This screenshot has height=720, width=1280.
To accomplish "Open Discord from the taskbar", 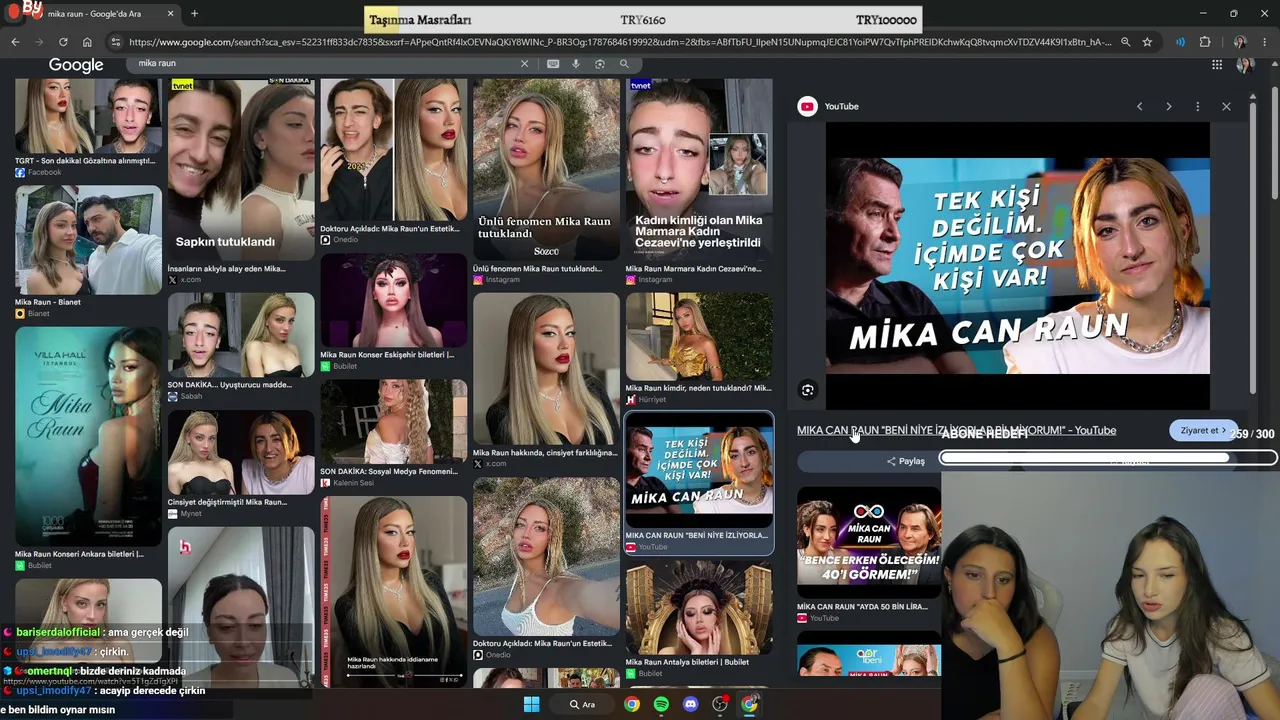I will click(690, 704).
